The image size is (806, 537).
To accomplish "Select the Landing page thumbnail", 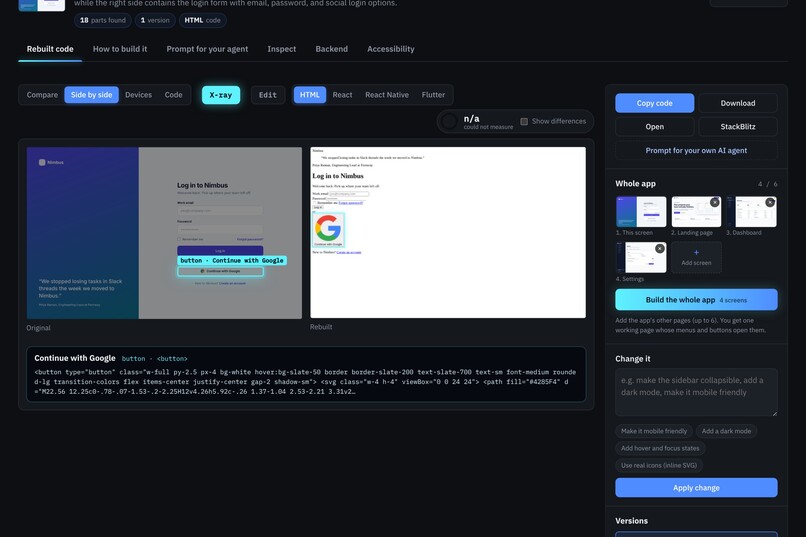I will (696, 212).
